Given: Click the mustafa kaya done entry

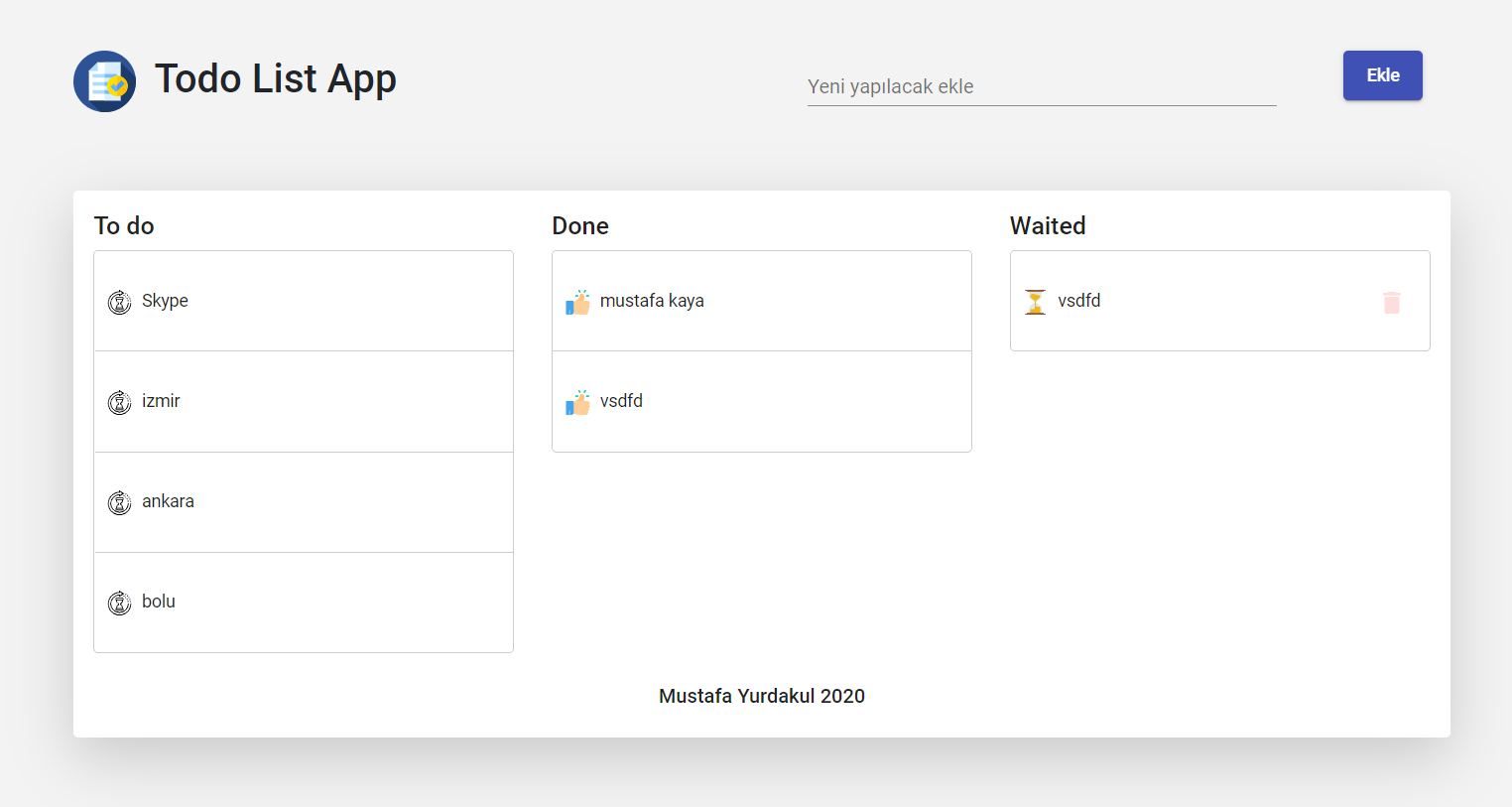Looking at the screenshot, I should point(761,301).
